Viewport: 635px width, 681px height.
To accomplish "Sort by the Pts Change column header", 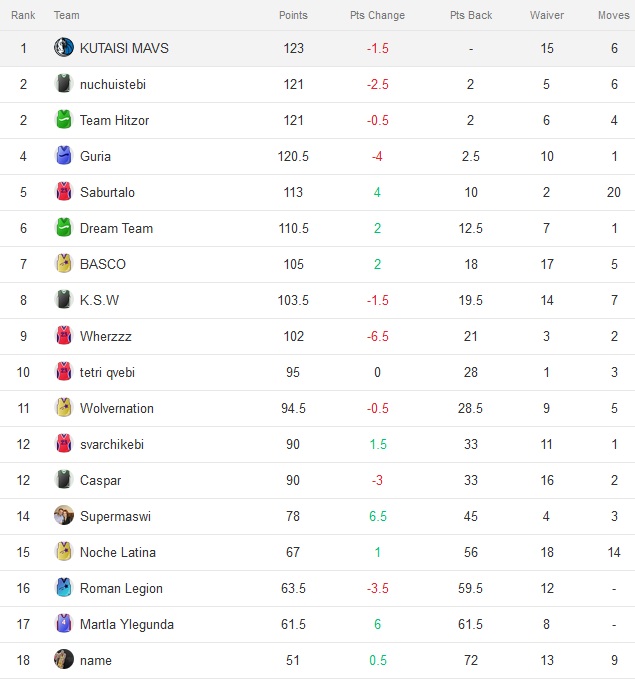I will point(377,15).
